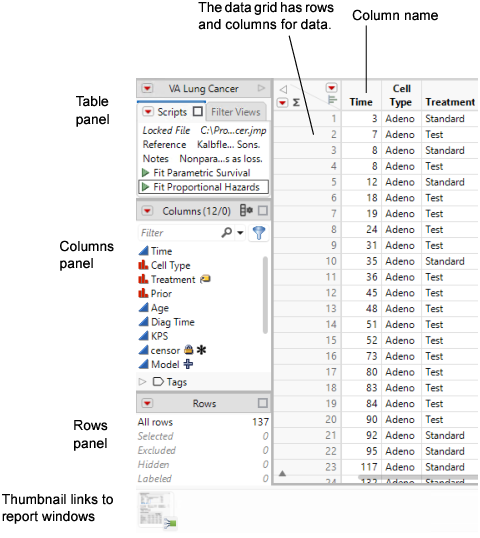This screenshot has width=480, height=538.
Task: Click the Tags label icon
Action: pyautogui.click(x=158, y=381)
